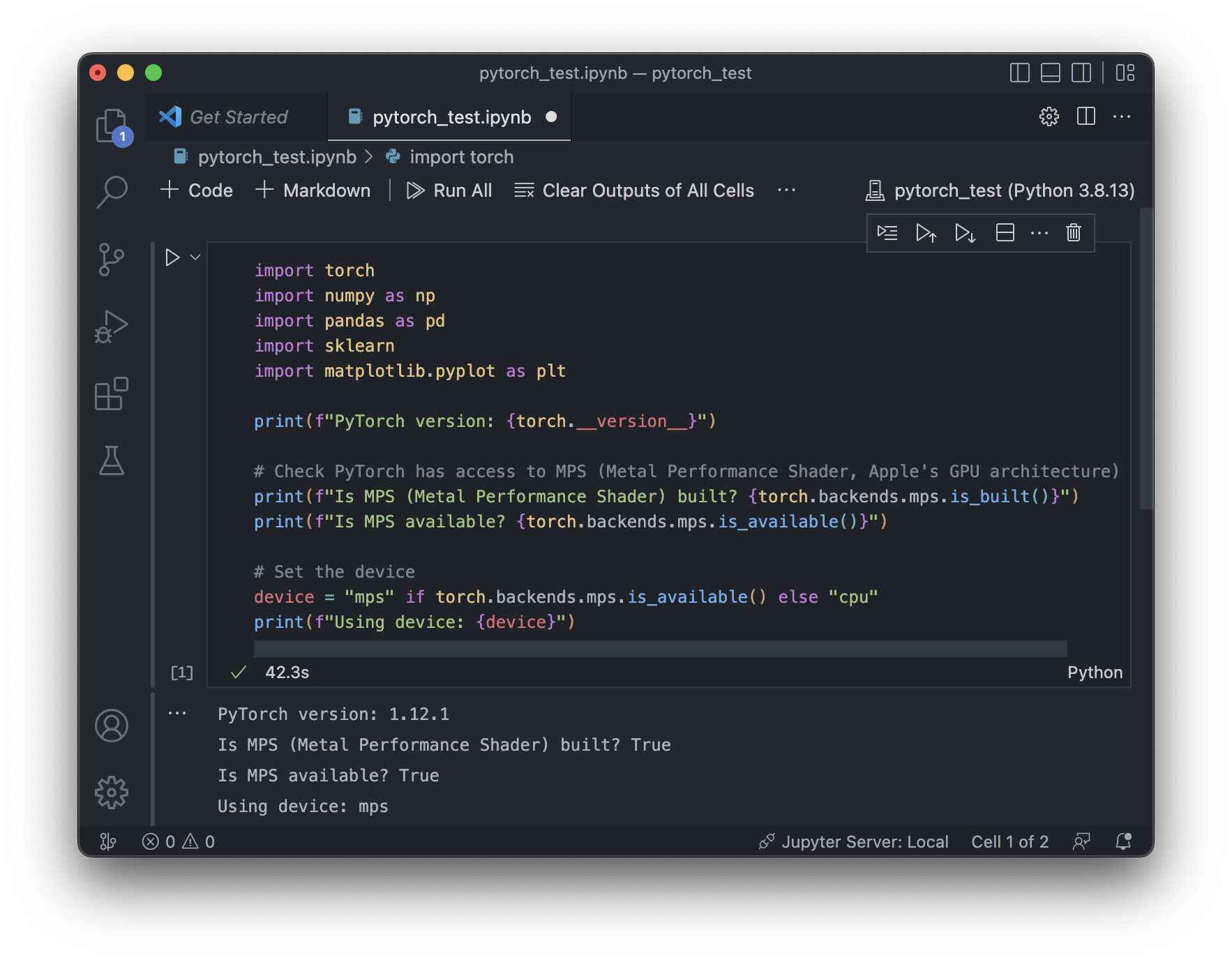The image size is (1232, 960).
Task: Open the Run and Debug view
Action: tap(112, 326)
